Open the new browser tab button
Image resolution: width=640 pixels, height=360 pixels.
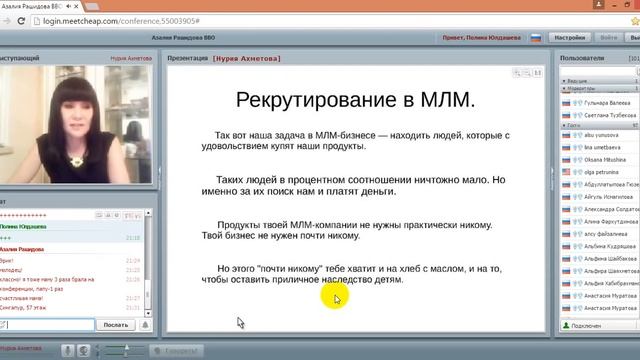(x=92, y=7)
